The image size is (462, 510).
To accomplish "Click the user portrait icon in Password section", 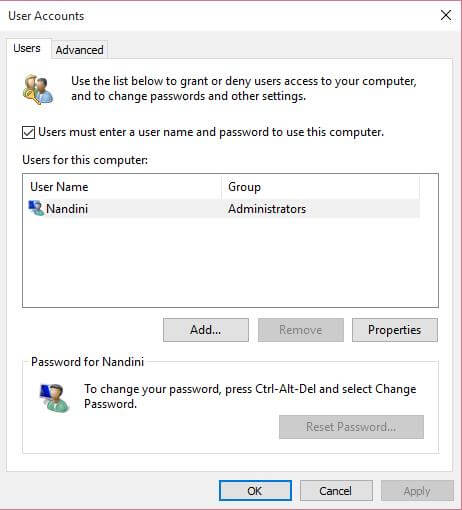I will click(x=54, y=398).
